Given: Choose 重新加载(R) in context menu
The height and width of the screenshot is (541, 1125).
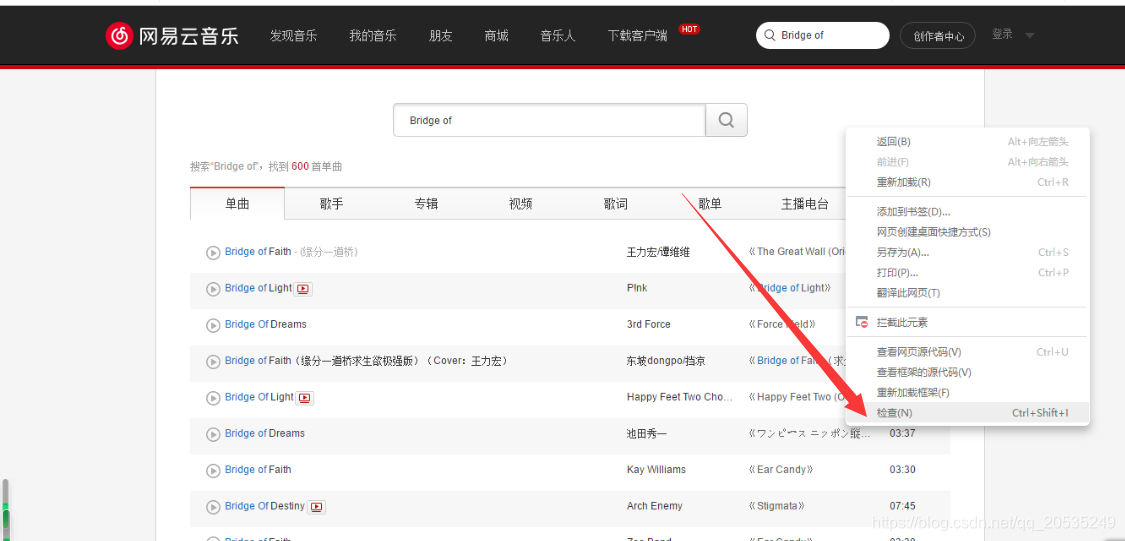Looking at the screenshot, I should coord(967,182).
